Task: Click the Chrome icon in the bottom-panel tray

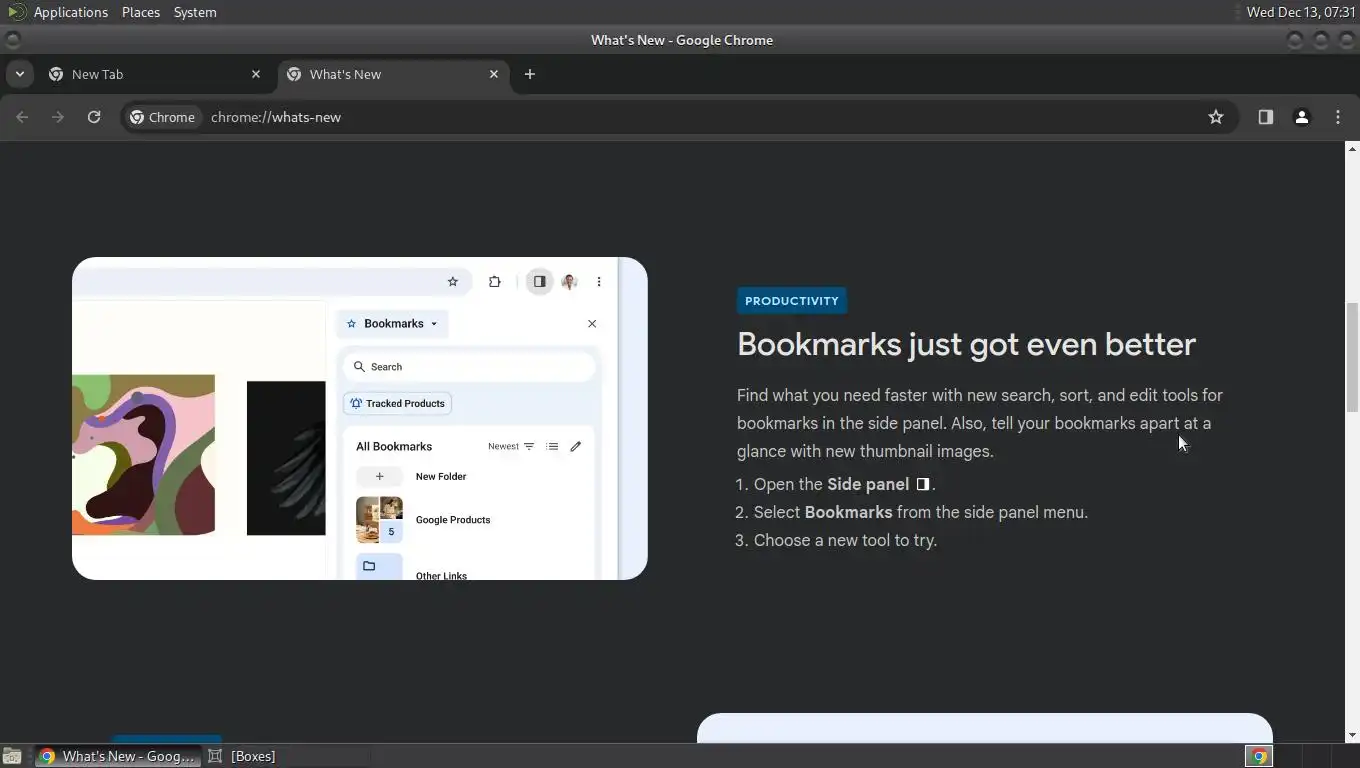Action: [1259, 756]
